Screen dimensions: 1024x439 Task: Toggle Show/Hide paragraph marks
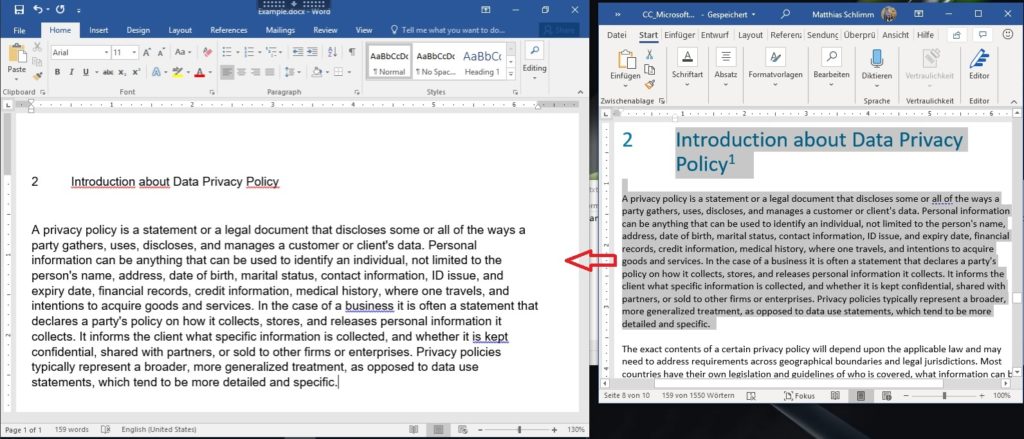352,52
